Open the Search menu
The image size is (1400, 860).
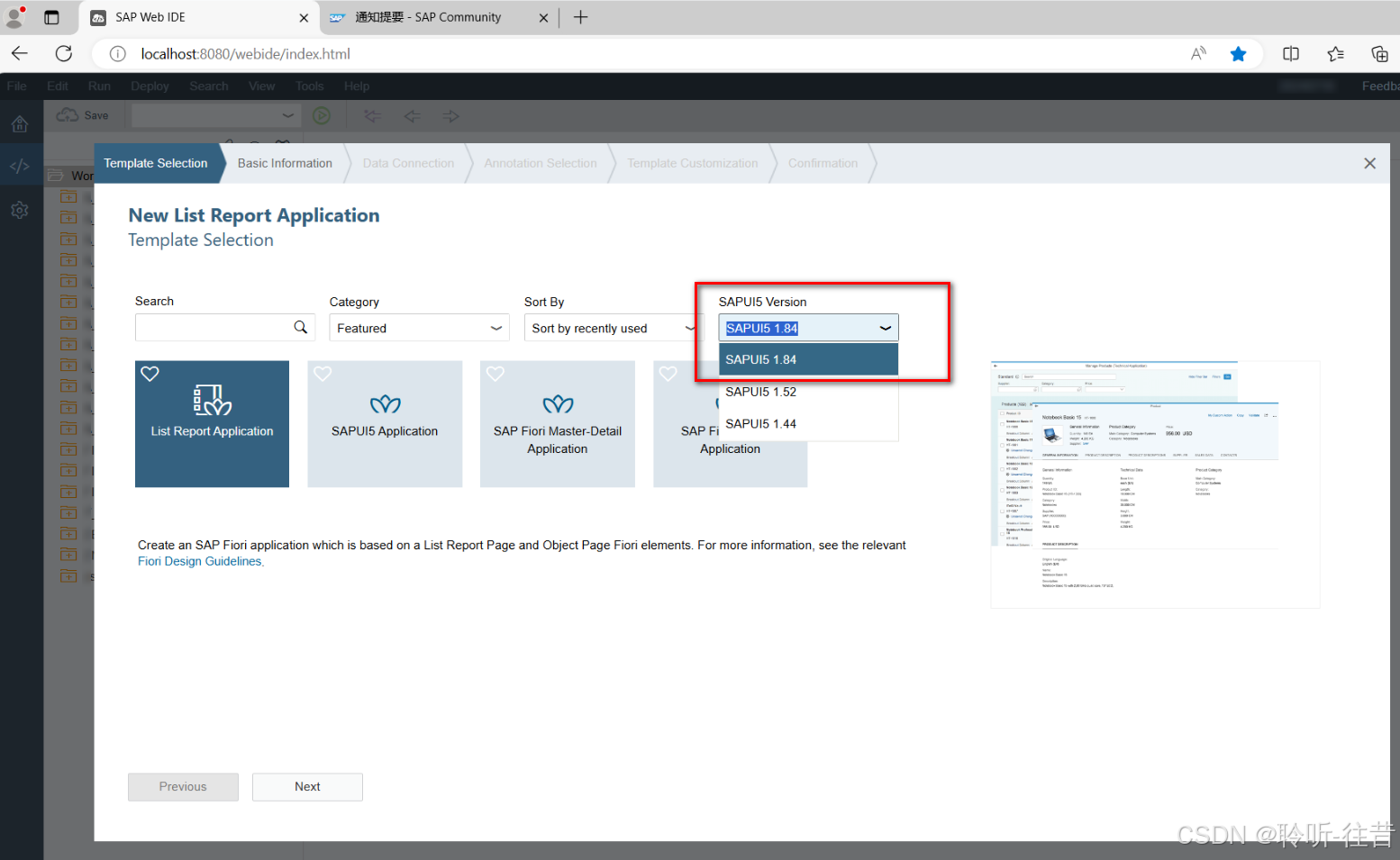click(x=209, y=86)
